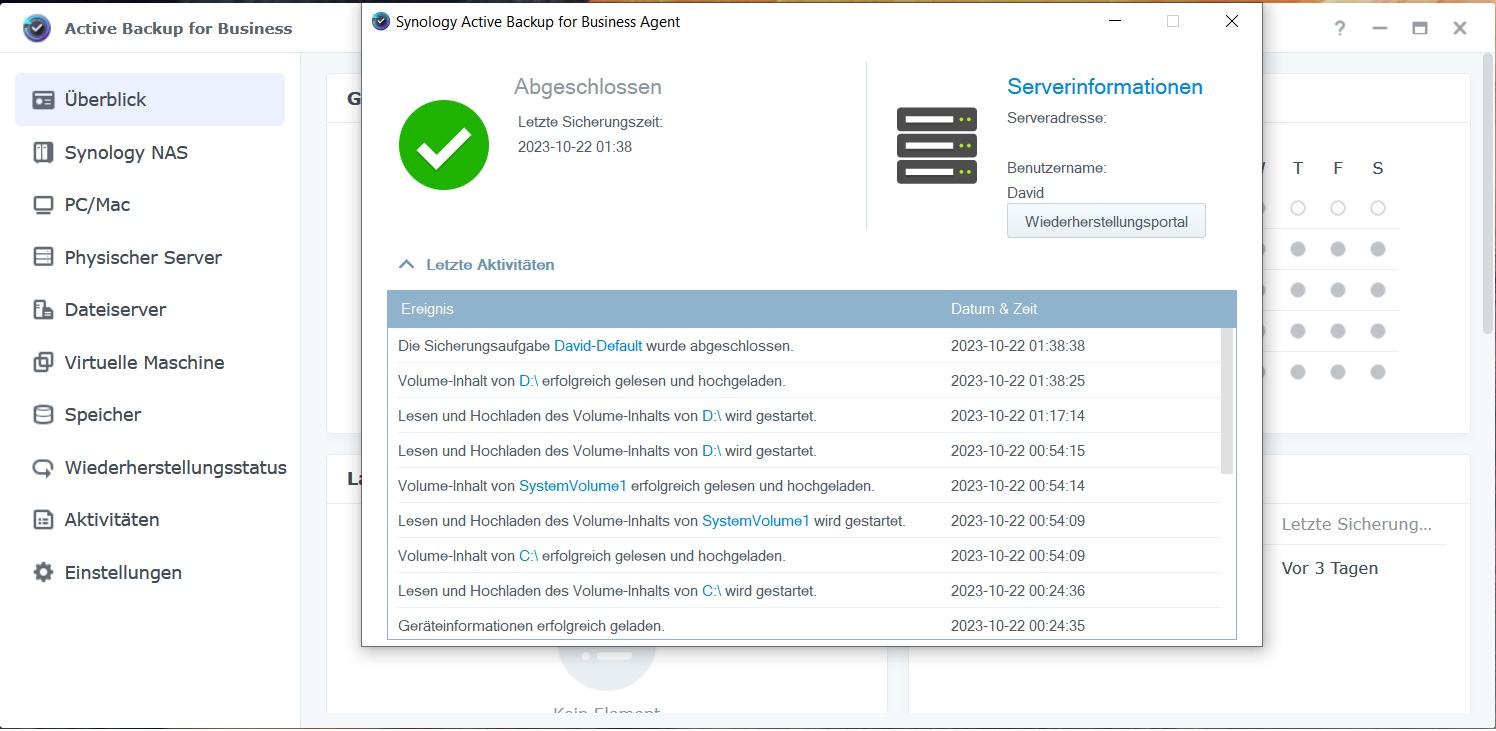Click C:\ link in the erfolgreich gelesen row
Screen dimensions: 1496x731
pyautogui.click(x=529, y=556)
